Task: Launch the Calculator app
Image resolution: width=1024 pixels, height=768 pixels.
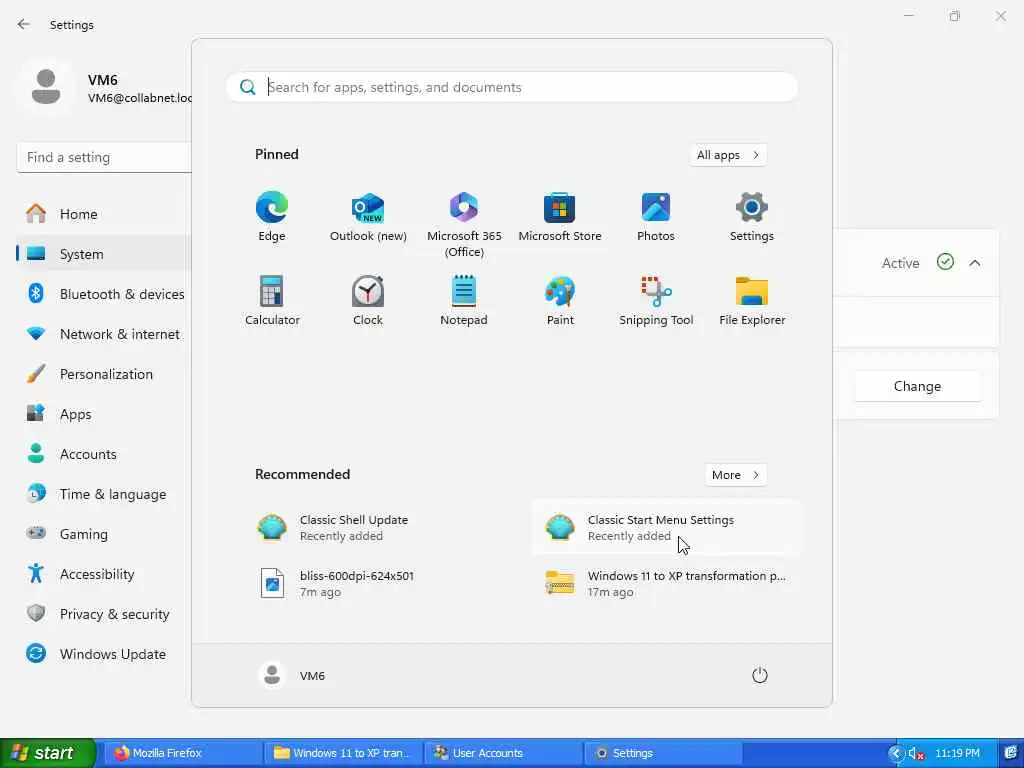Action: (x=272, y=300)
